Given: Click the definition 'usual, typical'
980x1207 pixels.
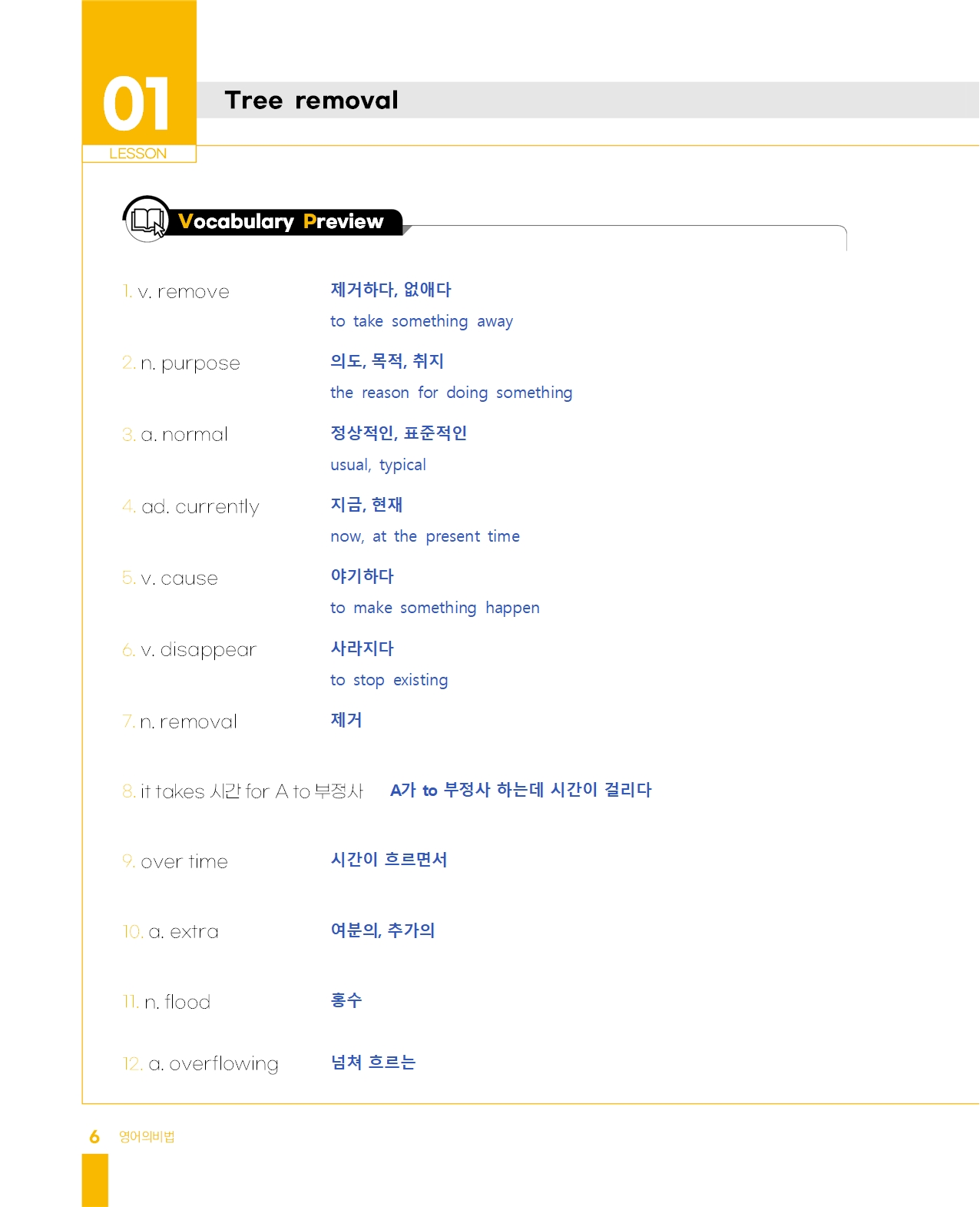Looking at the screenshot, I should pos(378,465).
